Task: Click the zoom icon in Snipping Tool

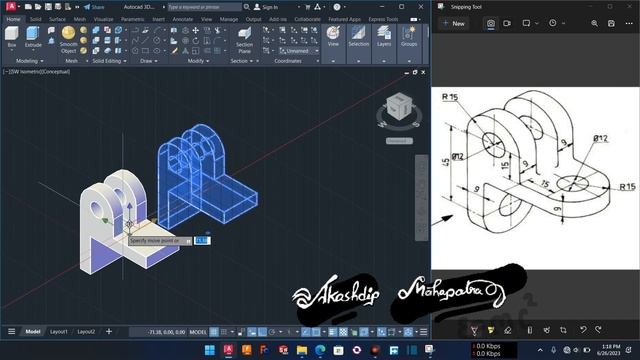Action: pos(594,23)
